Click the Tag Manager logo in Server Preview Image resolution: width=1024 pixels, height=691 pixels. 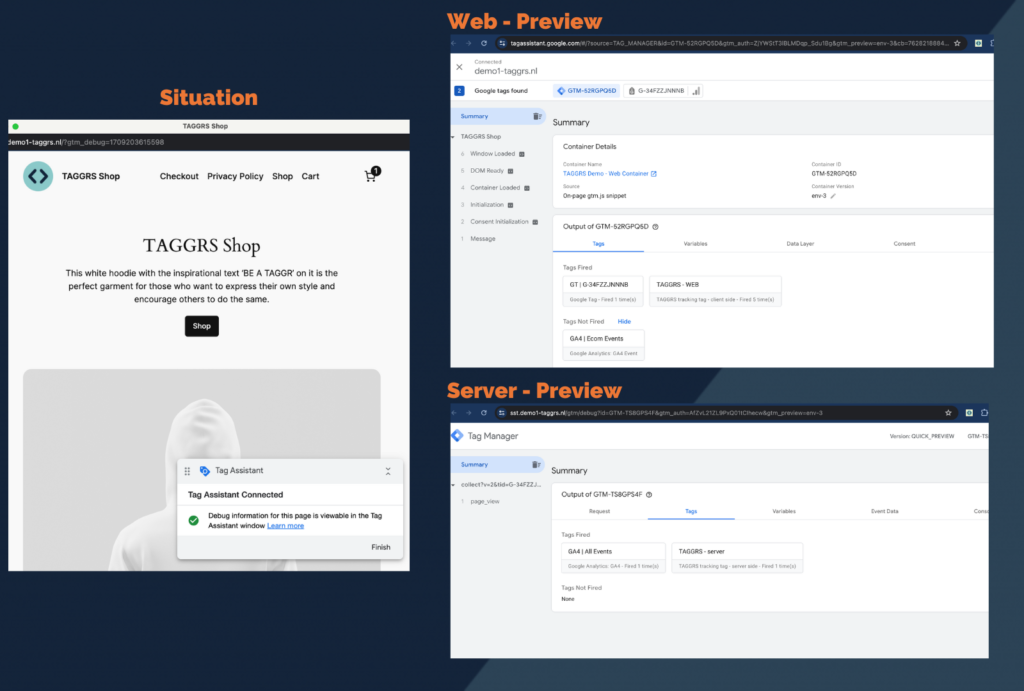457,436
